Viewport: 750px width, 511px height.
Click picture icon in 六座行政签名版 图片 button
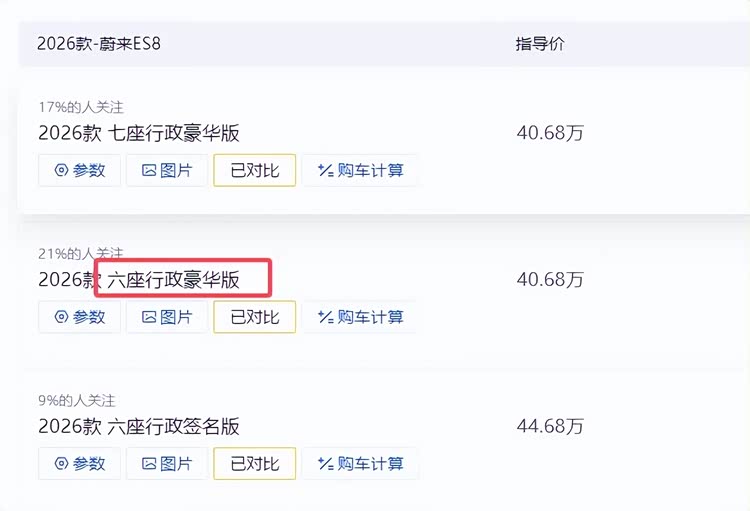149,464
